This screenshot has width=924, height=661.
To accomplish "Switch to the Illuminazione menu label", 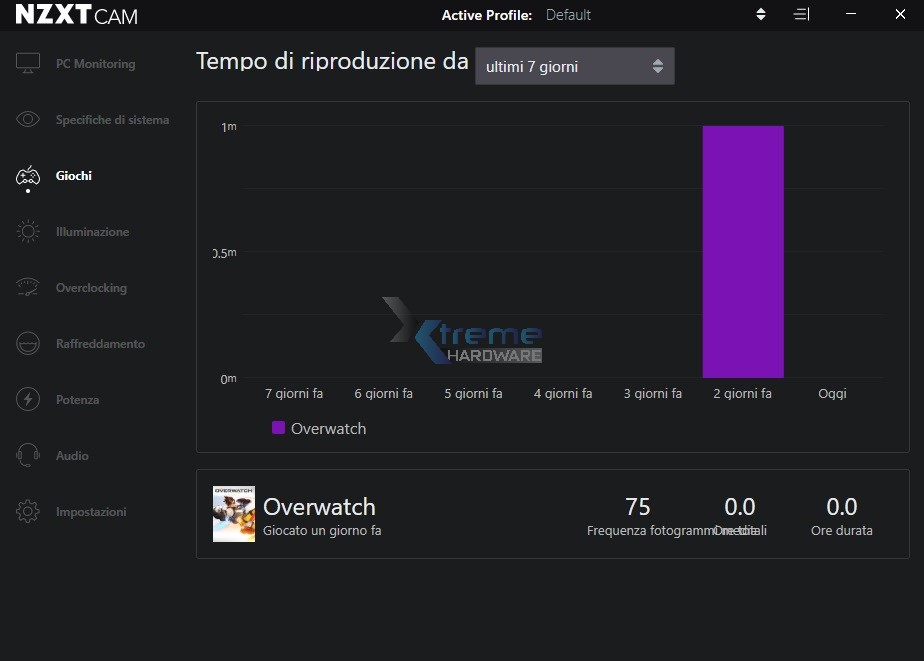I will [92, 232].
